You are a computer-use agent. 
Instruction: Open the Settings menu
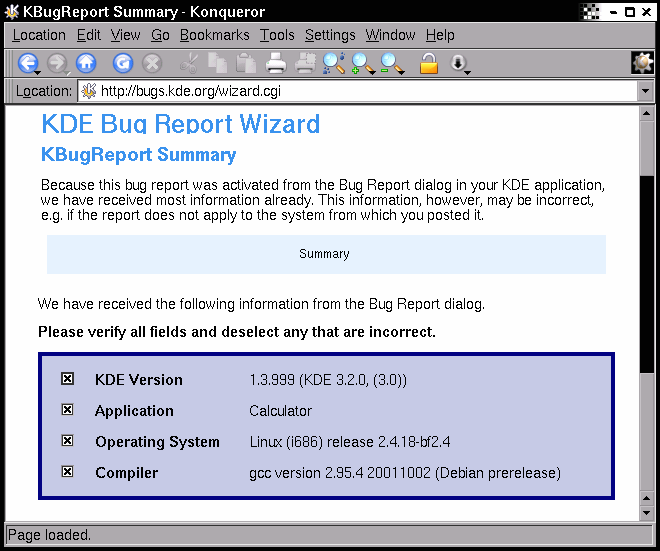tap(330, 35)
